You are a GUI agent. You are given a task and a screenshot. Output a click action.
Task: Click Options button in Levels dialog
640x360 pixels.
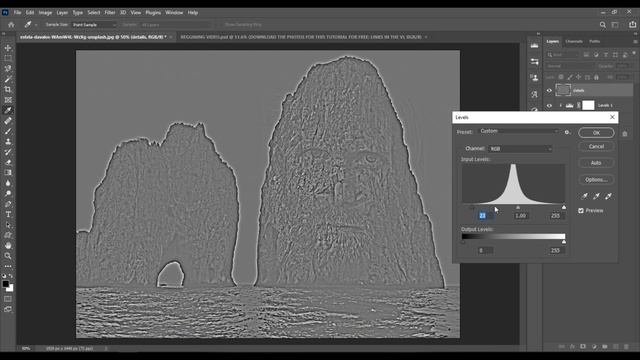coord(596,180)
